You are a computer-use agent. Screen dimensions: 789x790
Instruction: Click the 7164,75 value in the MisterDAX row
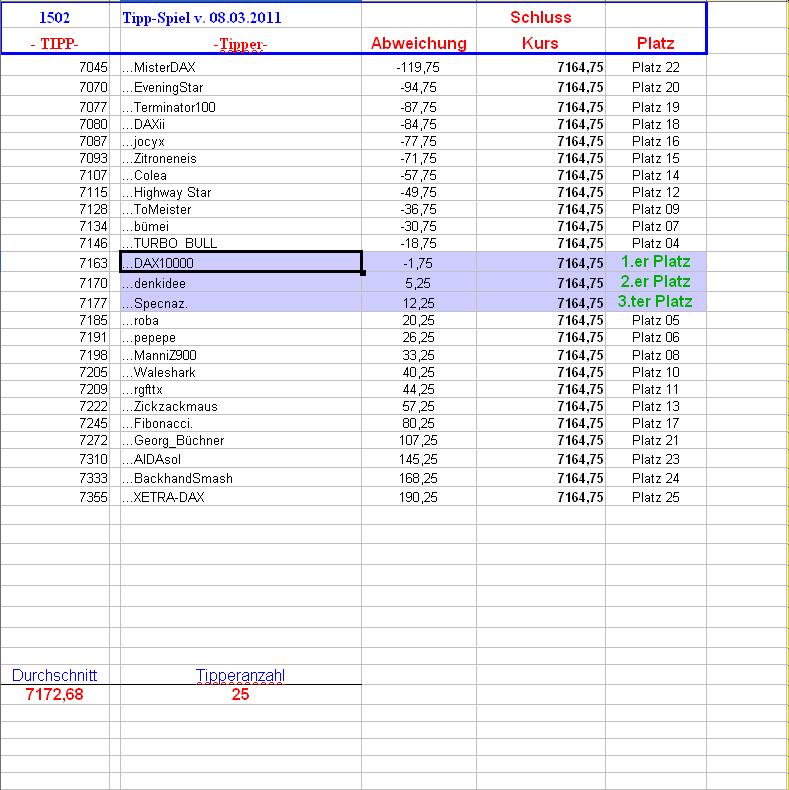(x=580, y=67)
